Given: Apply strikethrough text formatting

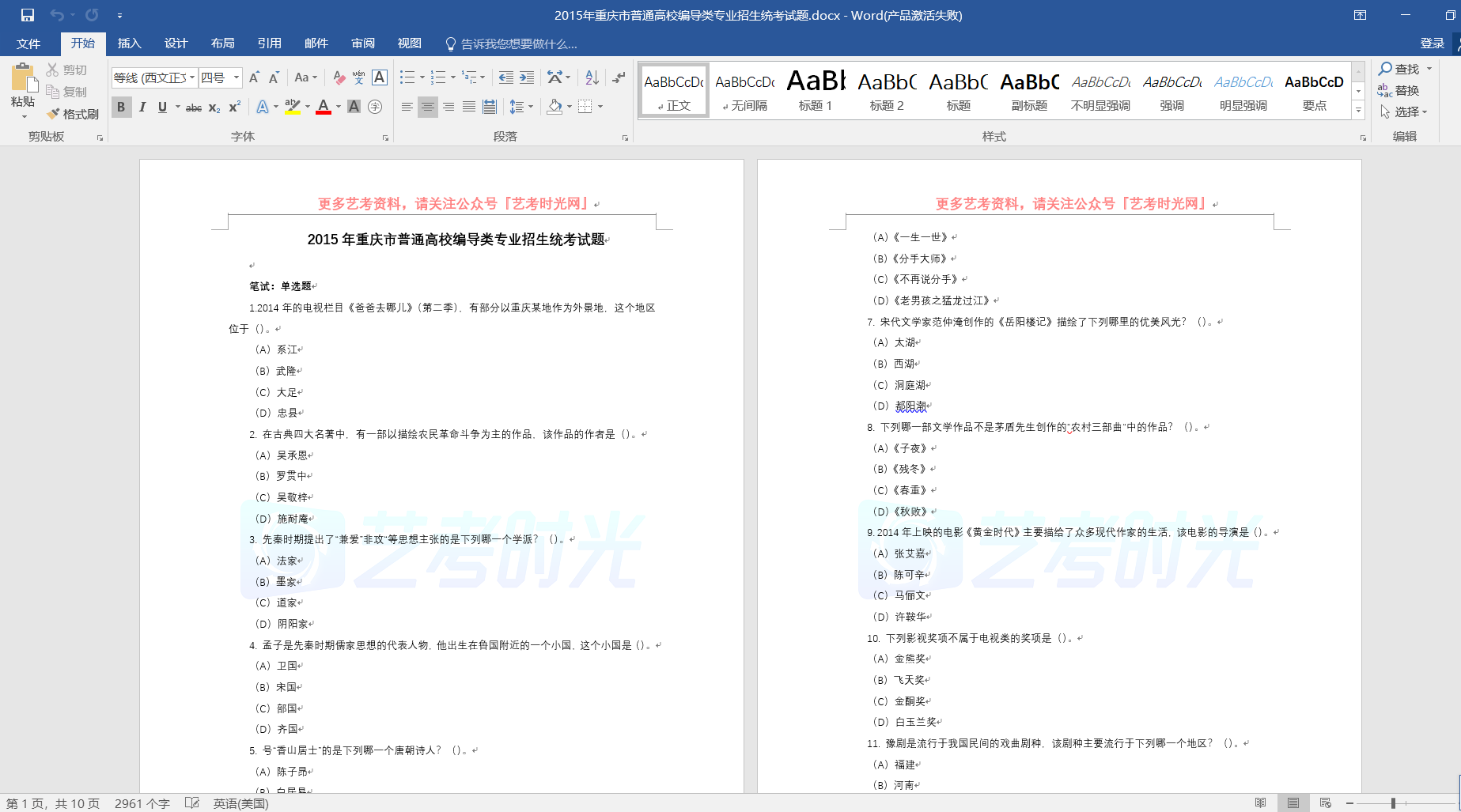Looking at the screenshot, I should click(193, 108).
